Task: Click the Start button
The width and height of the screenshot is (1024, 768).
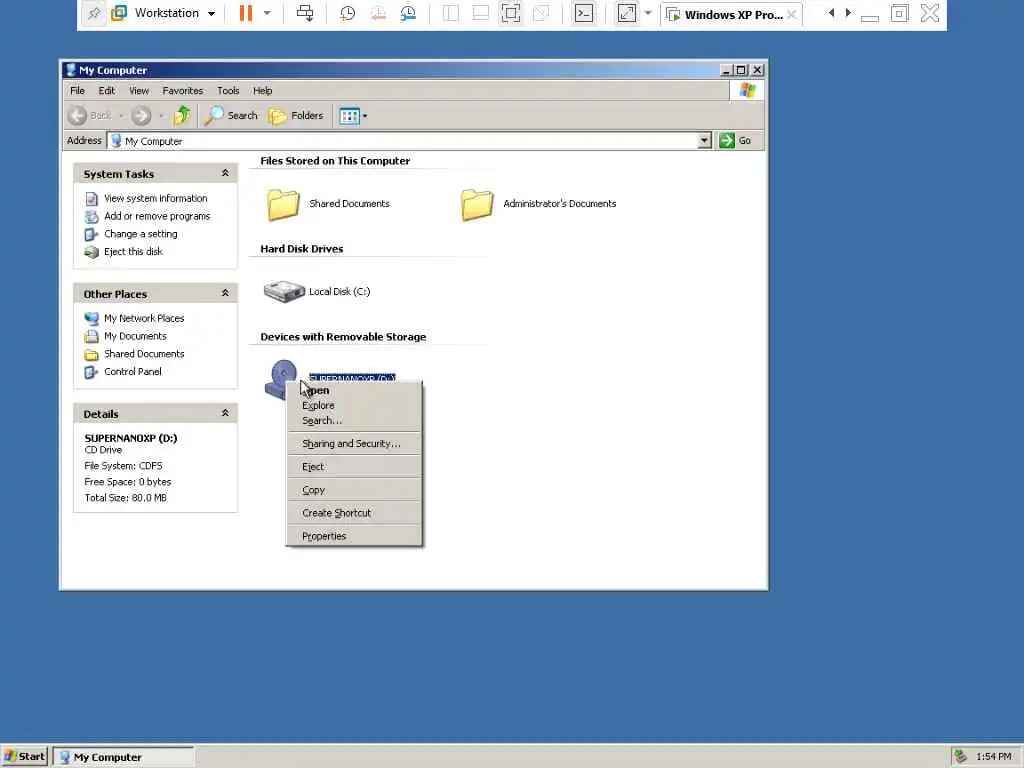Action: [x=24, y=756]
